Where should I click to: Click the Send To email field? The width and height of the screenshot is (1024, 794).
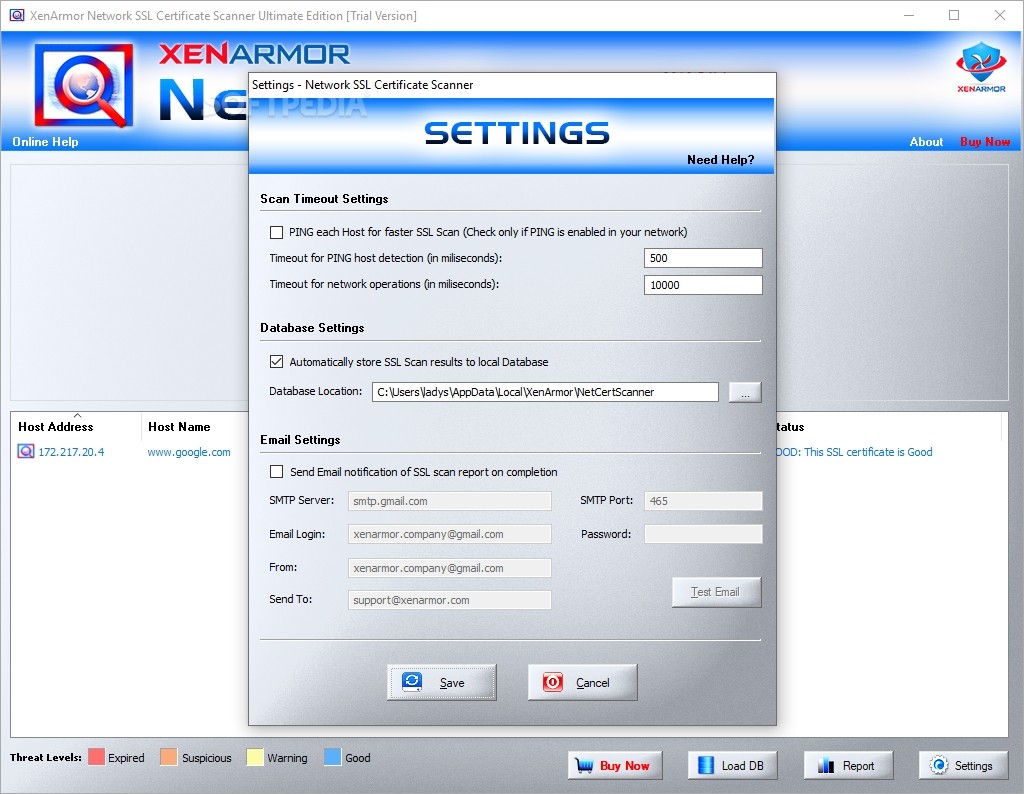coord(449,600)
